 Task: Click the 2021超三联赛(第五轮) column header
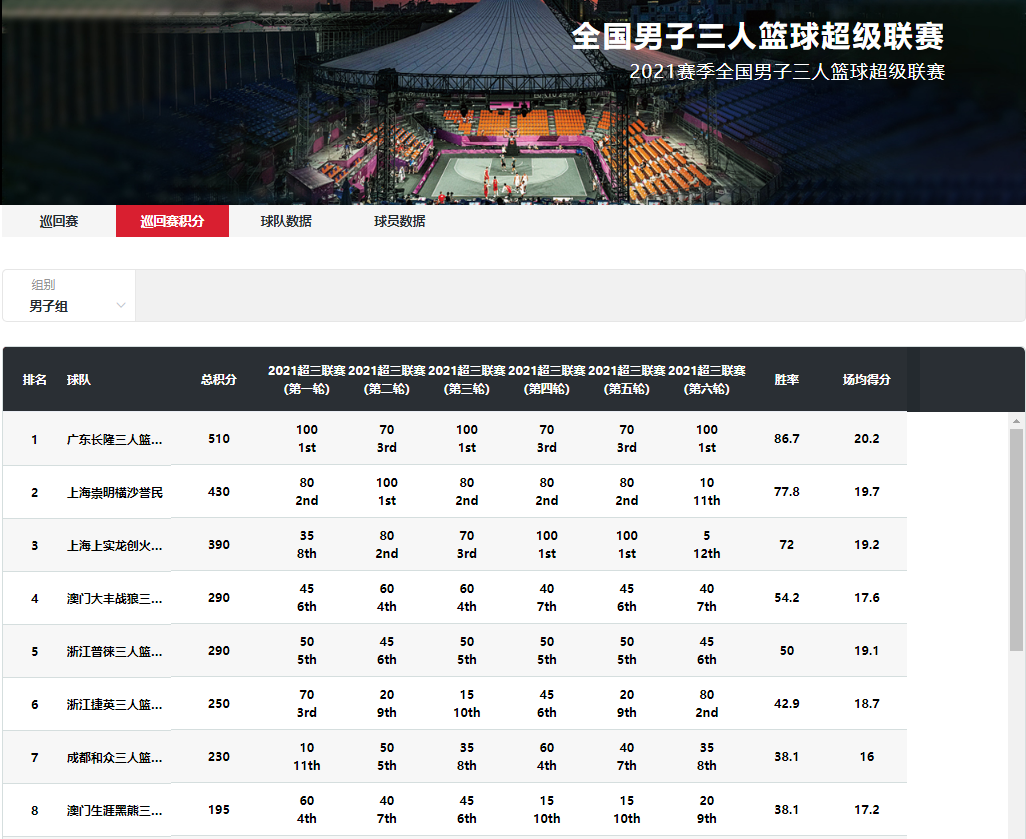pos(627,380)
